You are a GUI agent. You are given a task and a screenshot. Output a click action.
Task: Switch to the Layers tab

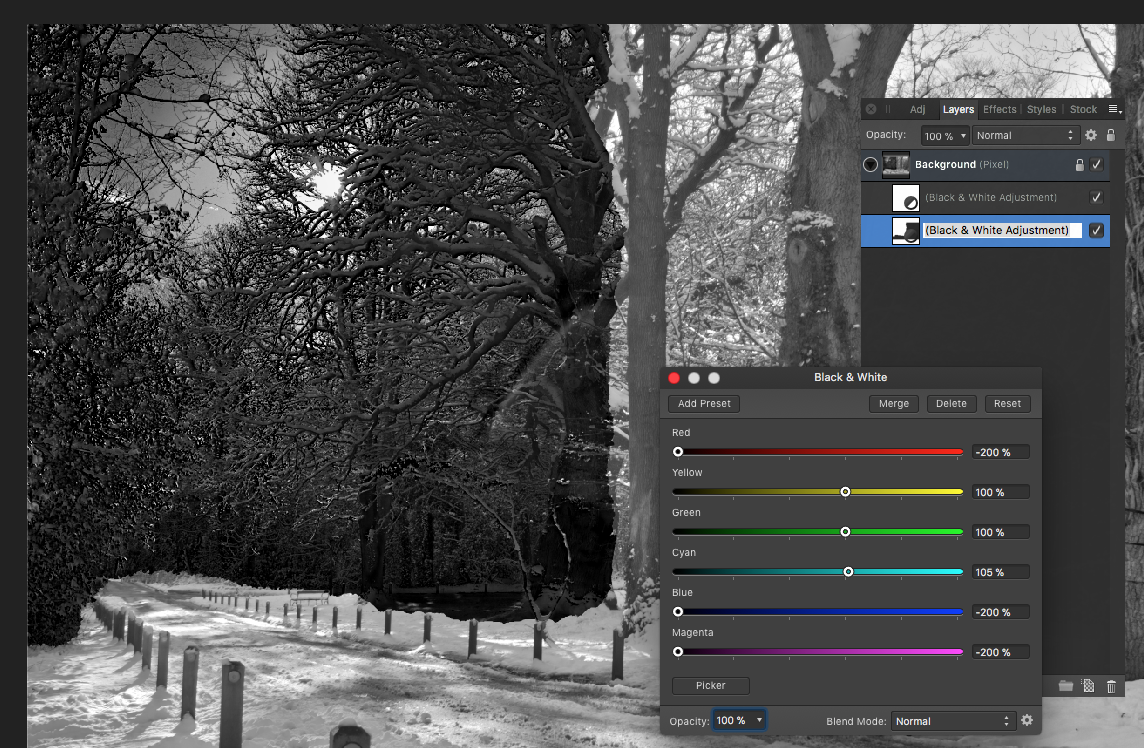tap(958, 109)
